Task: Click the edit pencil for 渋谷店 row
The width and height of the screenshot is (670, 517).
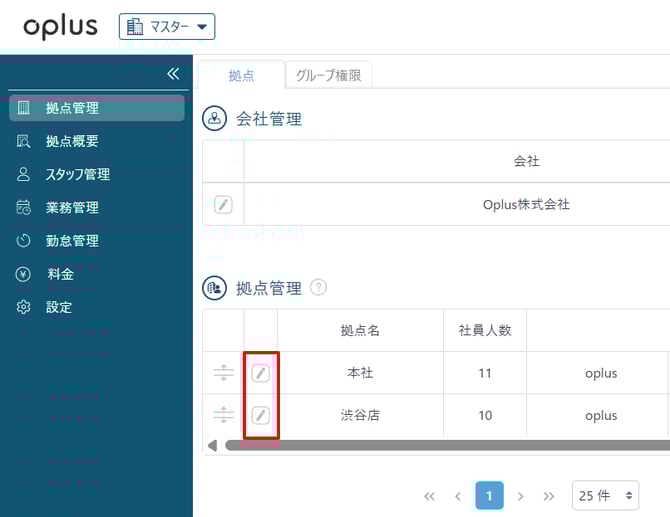Action: [x=260, y=415]
